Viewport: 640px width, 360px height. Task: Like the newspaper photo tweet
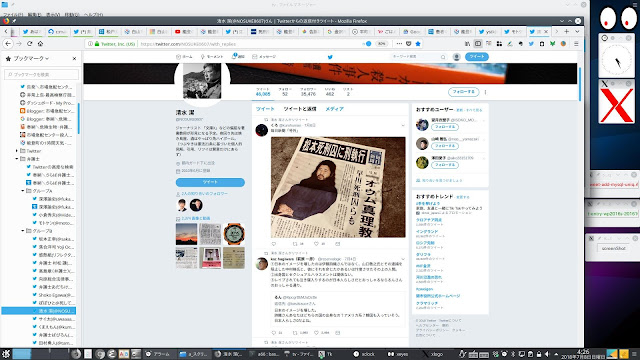click(316, 244)
